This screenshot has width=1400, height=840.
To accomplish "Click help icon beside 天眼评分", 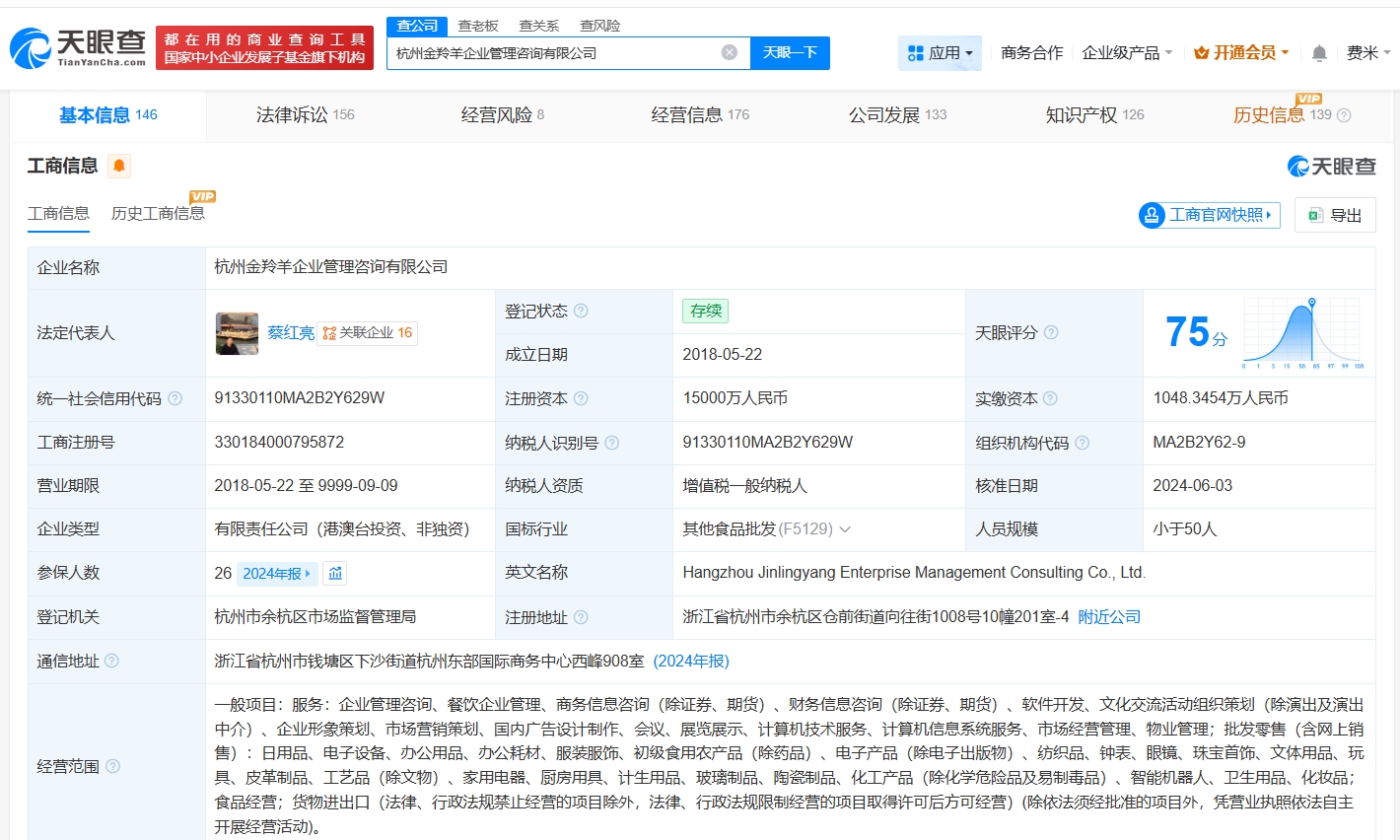I will (1051, 333).
